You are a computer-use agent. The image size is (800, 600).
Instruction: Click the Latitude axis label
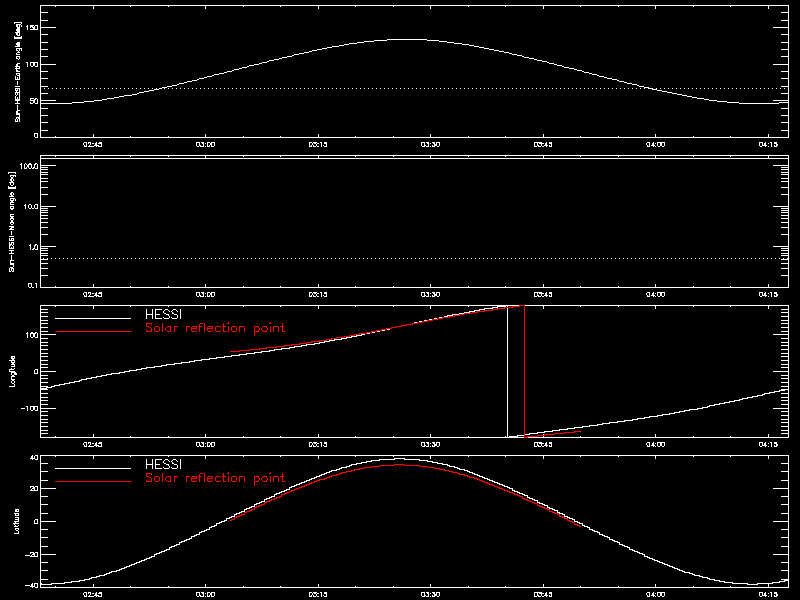[17, 521]
